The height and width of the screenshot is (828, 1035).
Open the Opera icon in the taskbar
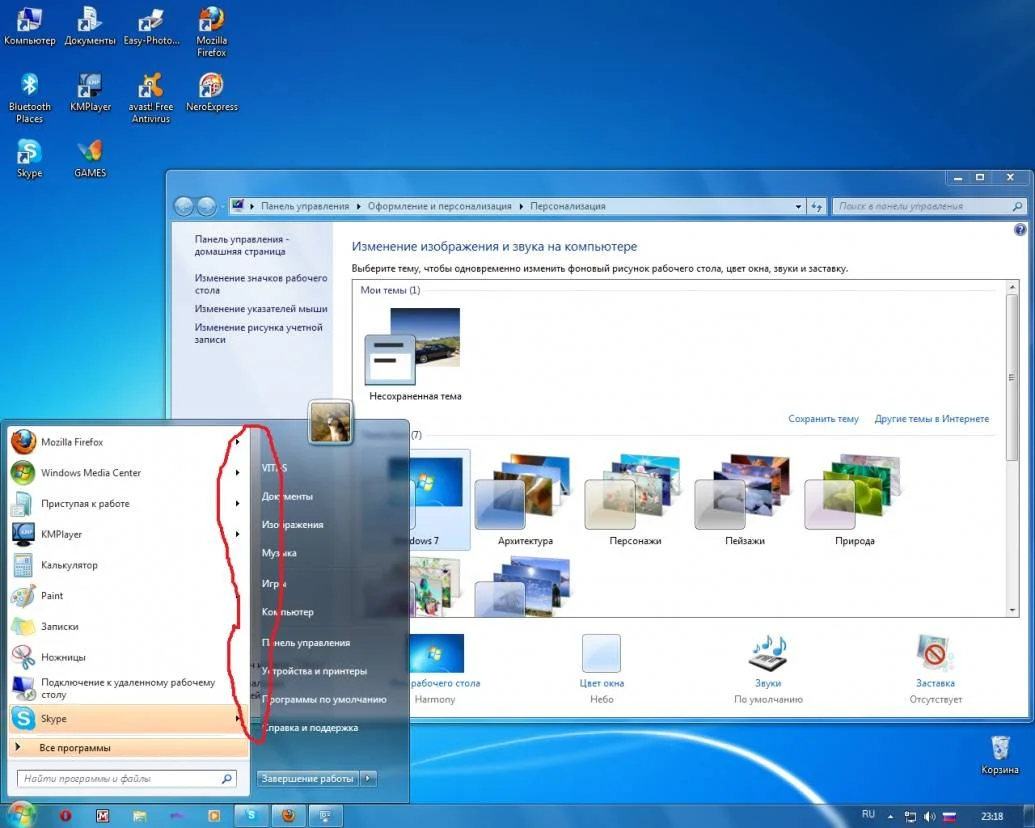pos(66,815)
